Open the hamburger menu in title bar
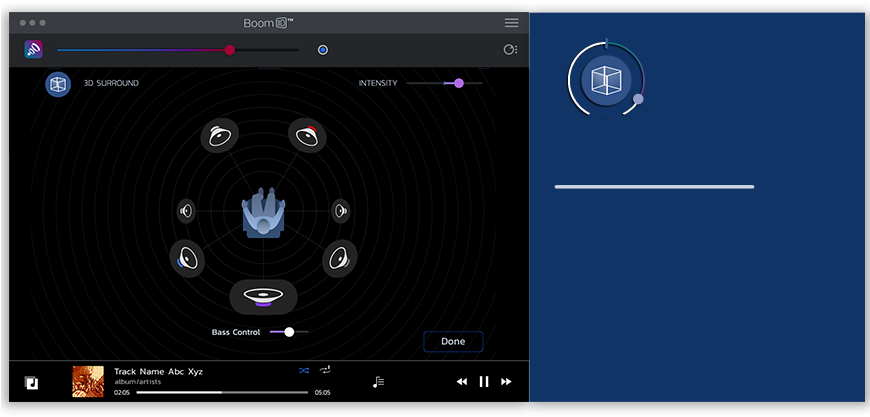The height and width of the screenshot is (417, 870). coord(512,23)
